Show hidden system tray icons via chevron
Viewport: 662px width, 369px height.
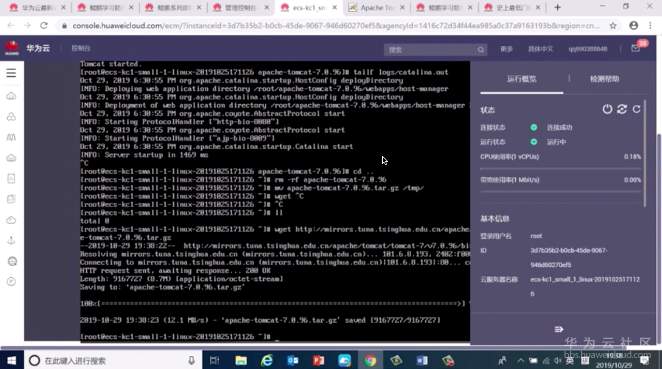coord(521,361)
